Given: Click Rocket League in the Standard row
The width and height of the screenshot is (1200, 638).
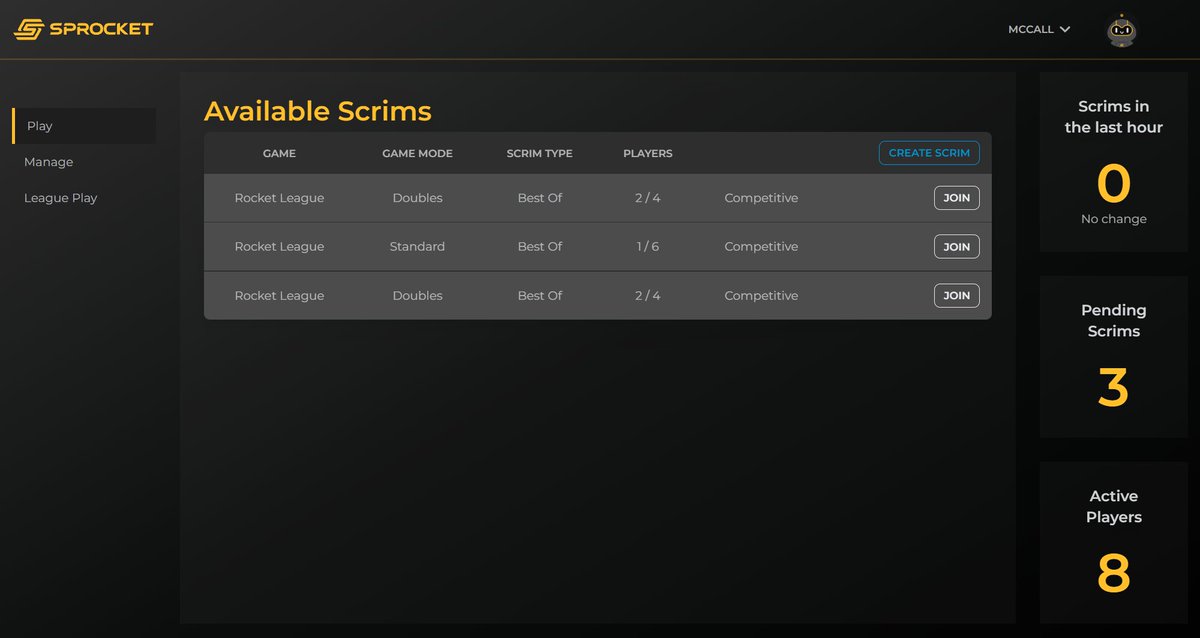Looking at the screenshot, I should (x=279, y=247).
